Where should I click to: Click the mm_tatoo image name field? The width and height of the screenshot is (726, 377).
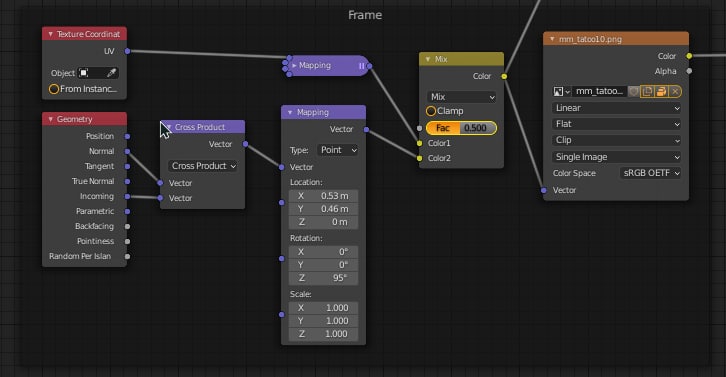(600, 92)
